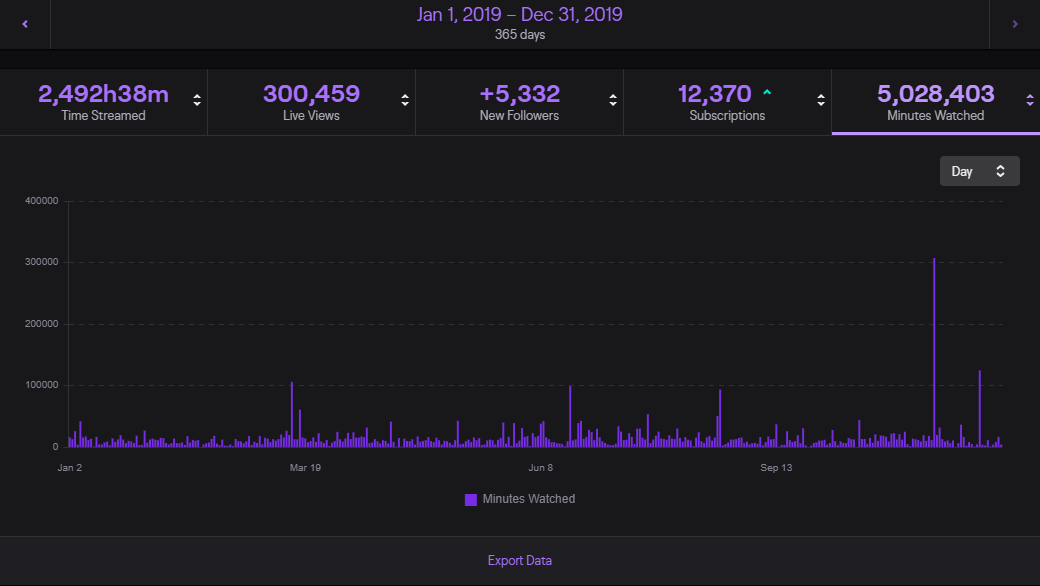This screenshot has width=1040, height=586.
Task: Click the purple Minutes Watched swatch
Action: (x=471, y=499)
